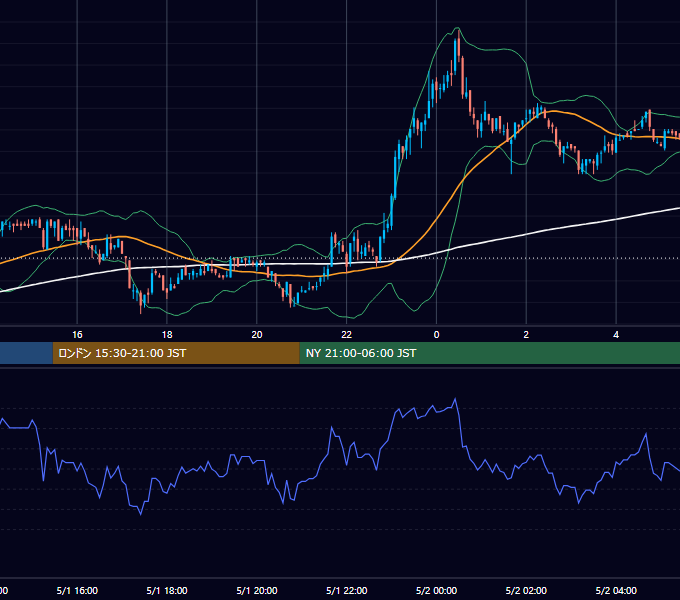The height and width of the screenshot is (600, 680).
Task: Click the 22 hour label on price chart axis
Action: pos(347,335)
